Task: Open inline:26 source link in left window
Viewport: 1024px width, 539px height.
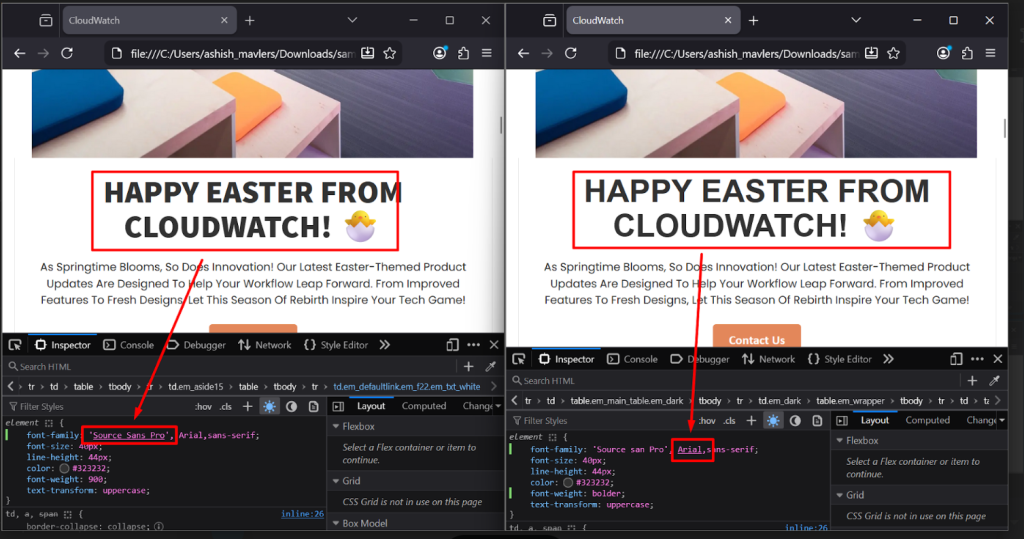Action: point(302,514)
